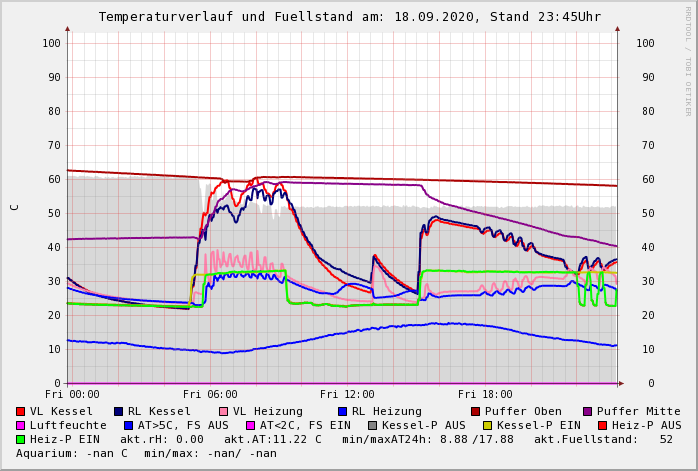The image size is (698, 471).
Task: Select the magenta Luftfeuchte legend swatch
Action: tap(21, 425)
